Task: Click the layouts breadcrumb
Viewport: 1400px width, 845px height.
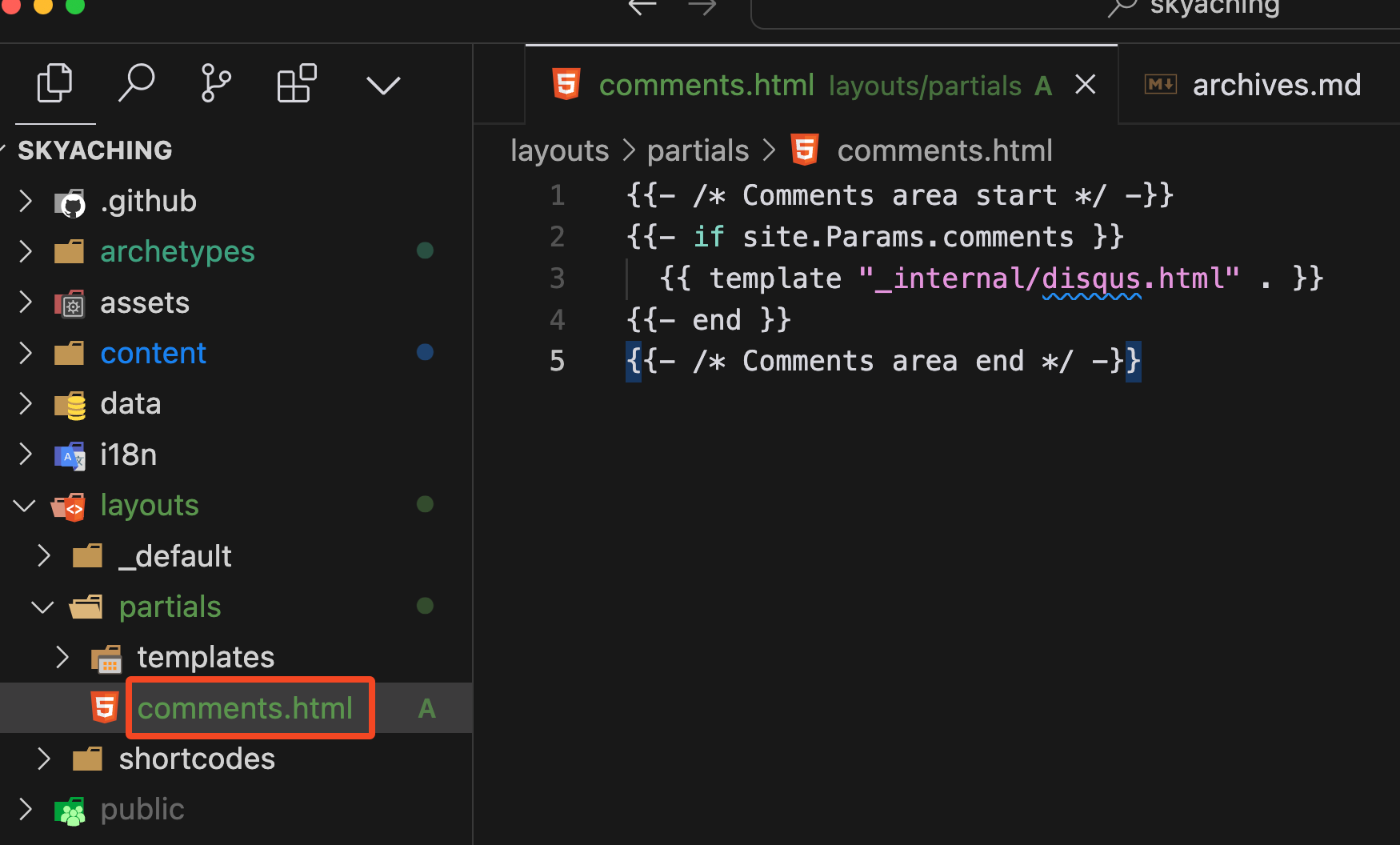Action: (560, 150)
